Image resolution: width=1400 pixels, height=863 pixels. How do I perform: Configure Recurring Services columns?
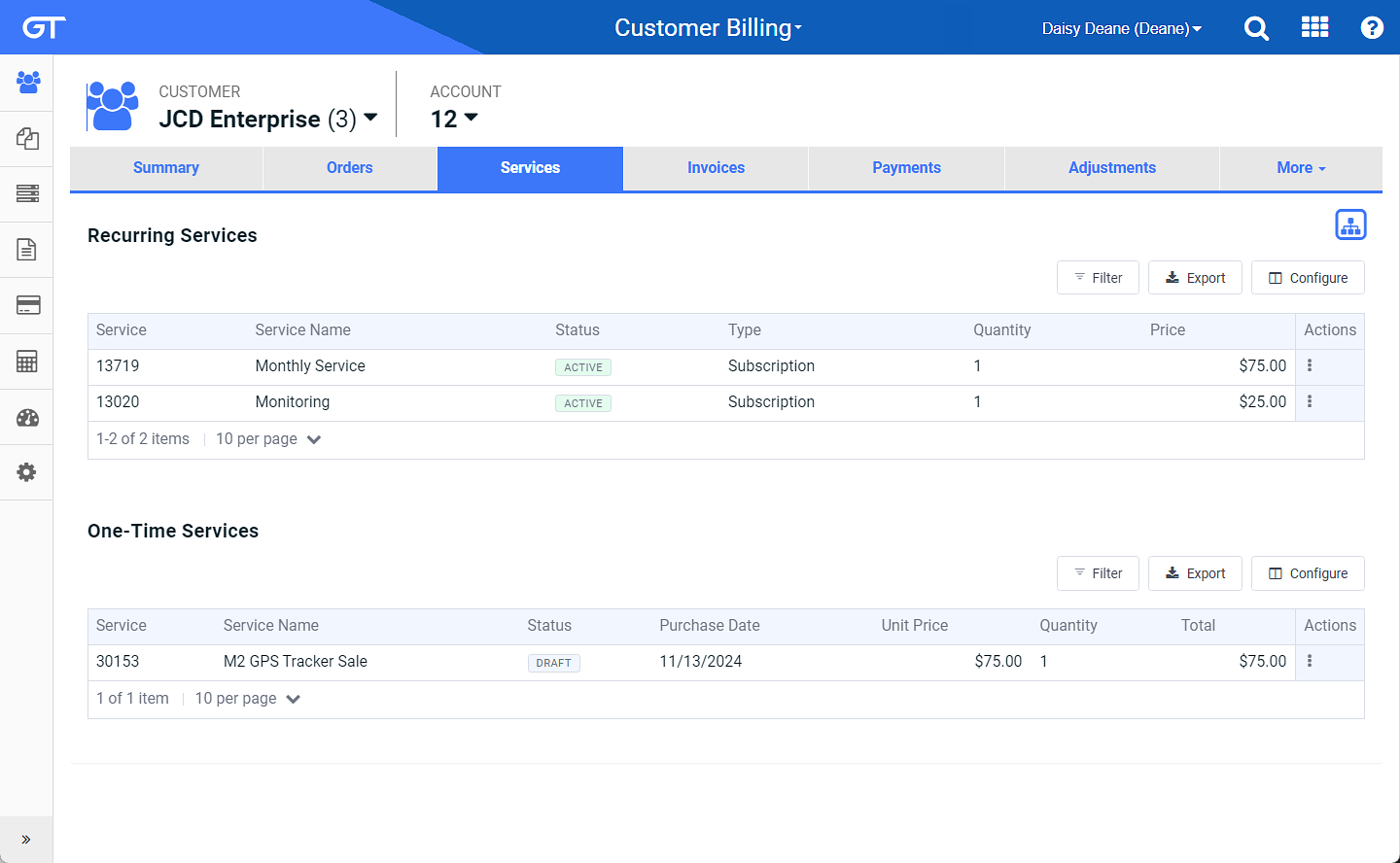click(1308, 278)
